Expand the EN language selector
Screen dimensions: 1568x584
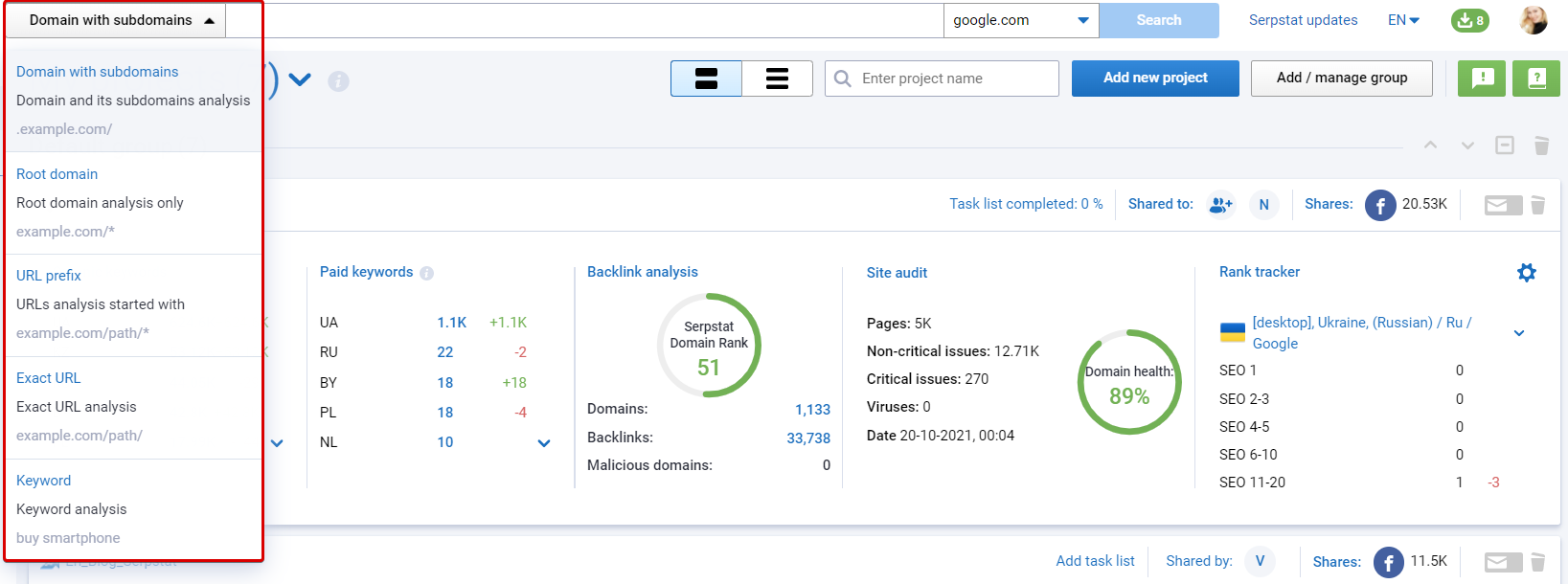click(1403, 20)
